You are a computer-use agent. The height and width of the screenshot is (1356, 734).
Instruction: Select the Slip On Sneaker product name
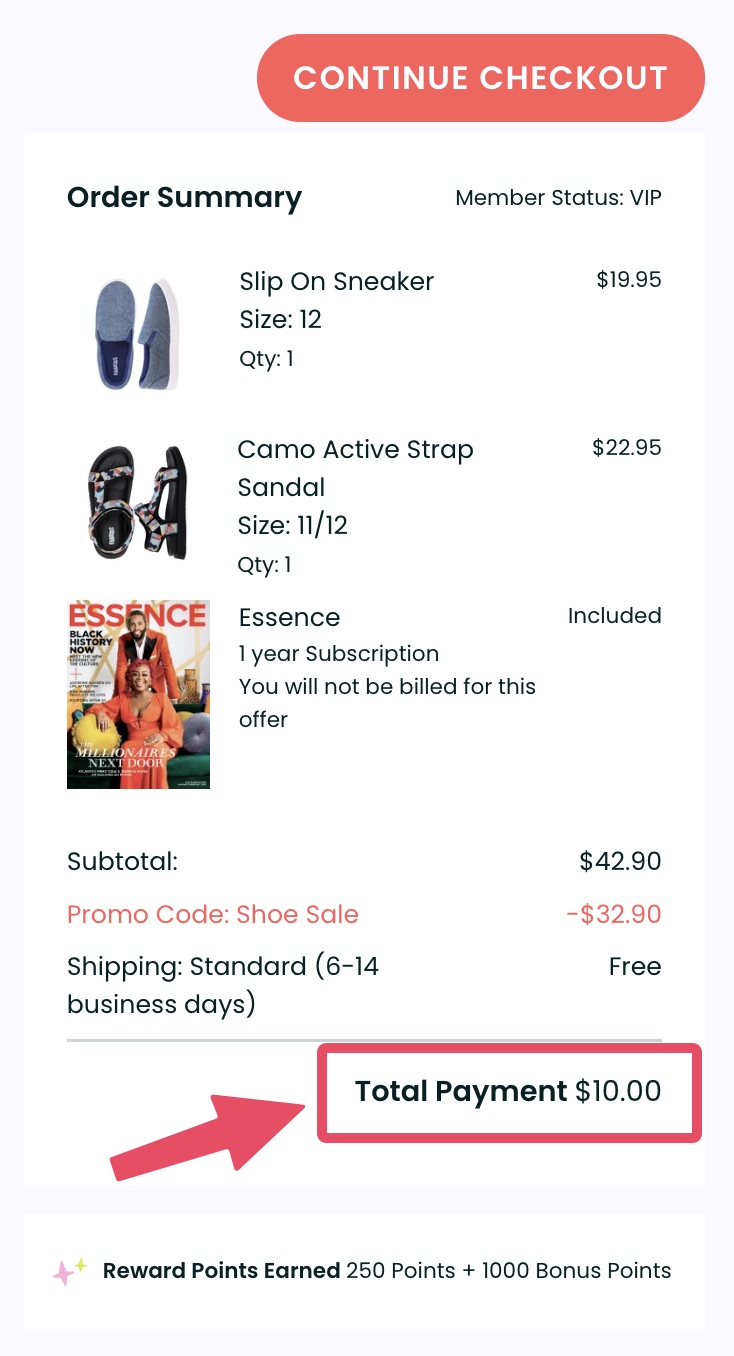point(336,282)
